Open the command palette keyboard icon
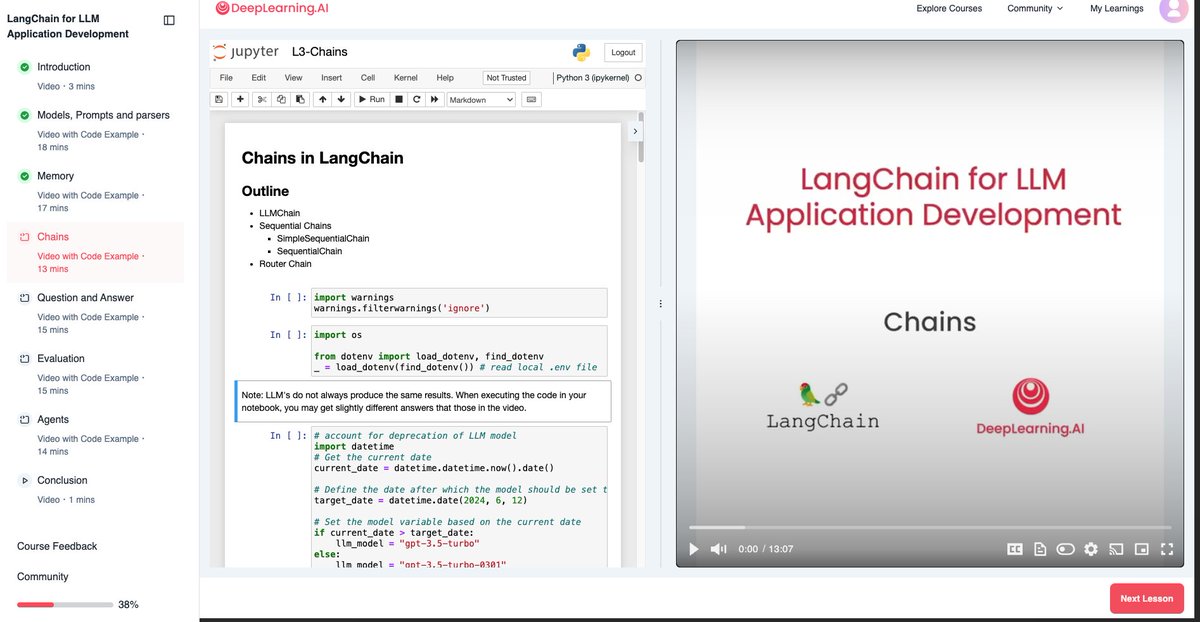Viewport: 1200px width, 622px height. pos(531,99)
